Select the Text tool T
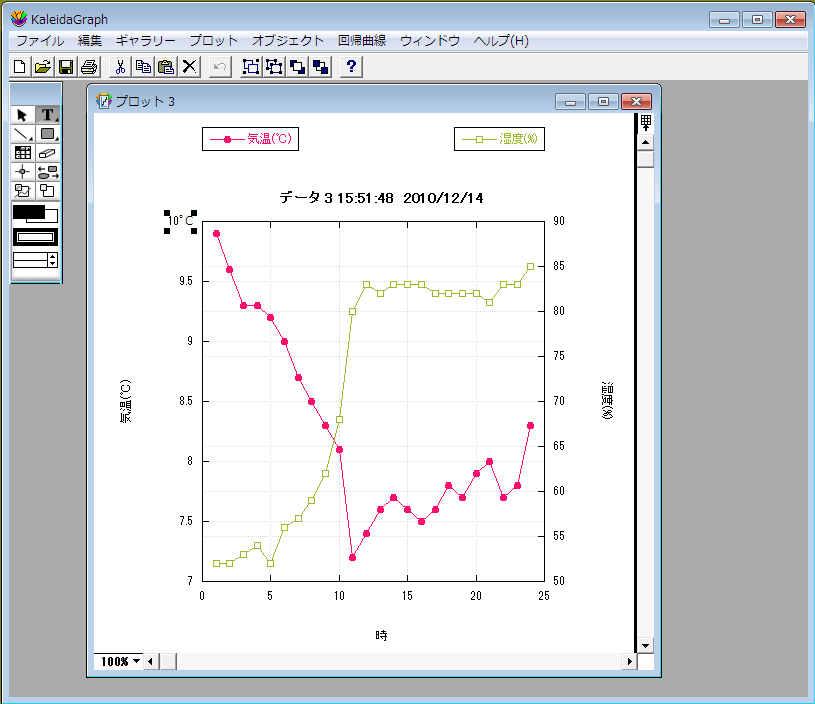This screenshot has height=704, width=815. 48,115
